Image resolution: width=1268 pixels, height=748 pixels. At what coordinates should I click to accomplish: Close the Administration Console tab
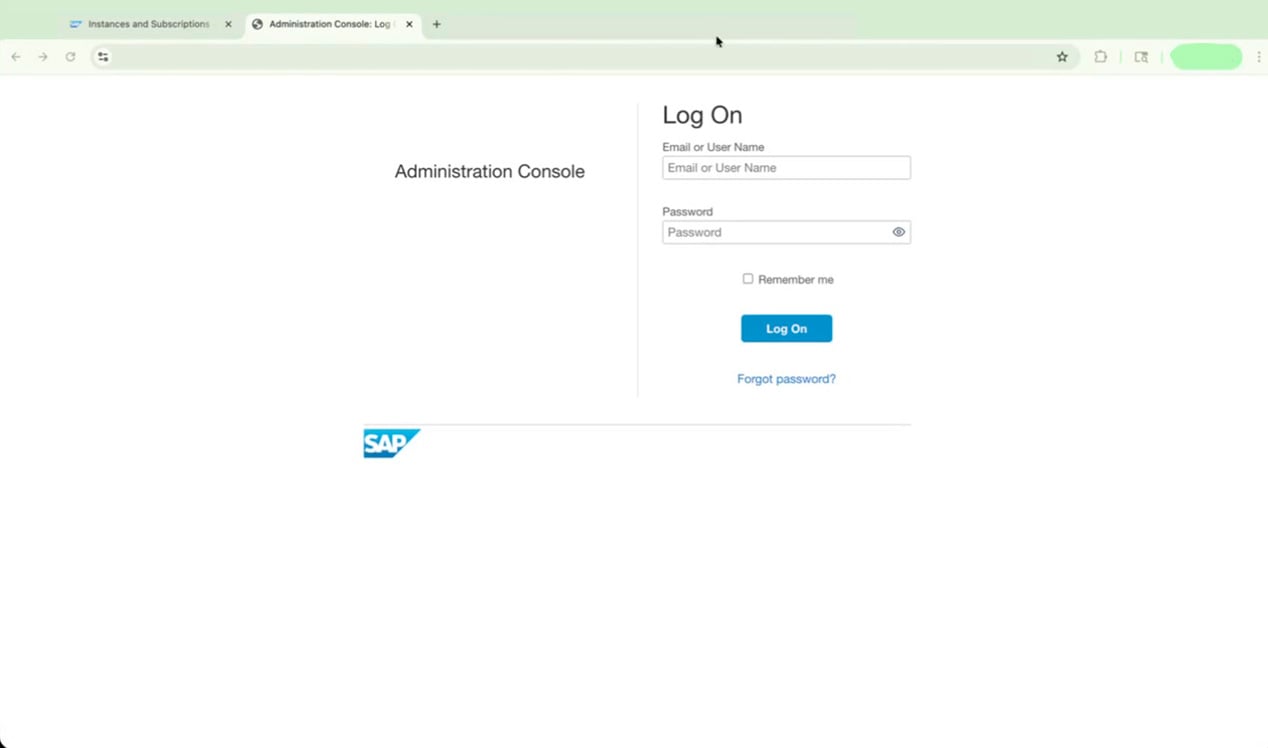(x=409, y=24)
